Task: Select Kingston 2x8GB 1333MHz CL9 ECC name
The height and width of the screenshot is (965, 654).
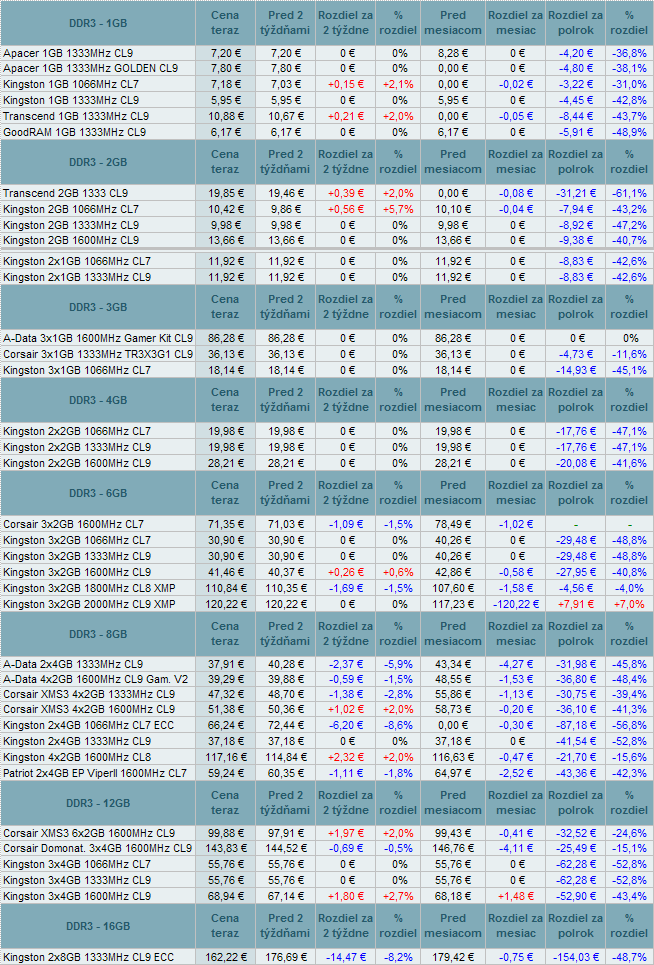Action: point(89,958)
